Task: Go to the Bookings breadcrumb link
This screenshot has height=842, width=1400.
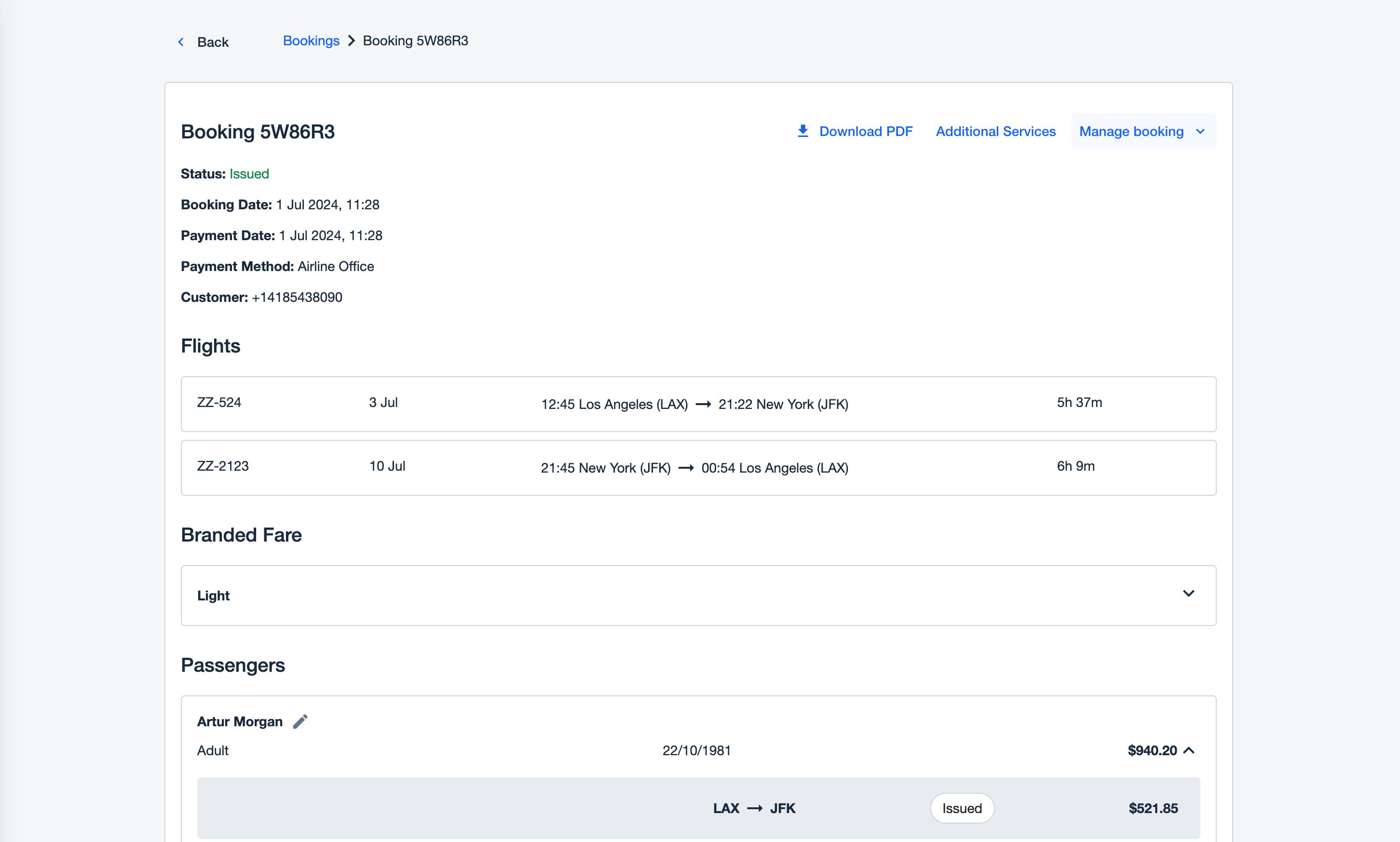Action: pyautogui.click(x=311, y=41)
